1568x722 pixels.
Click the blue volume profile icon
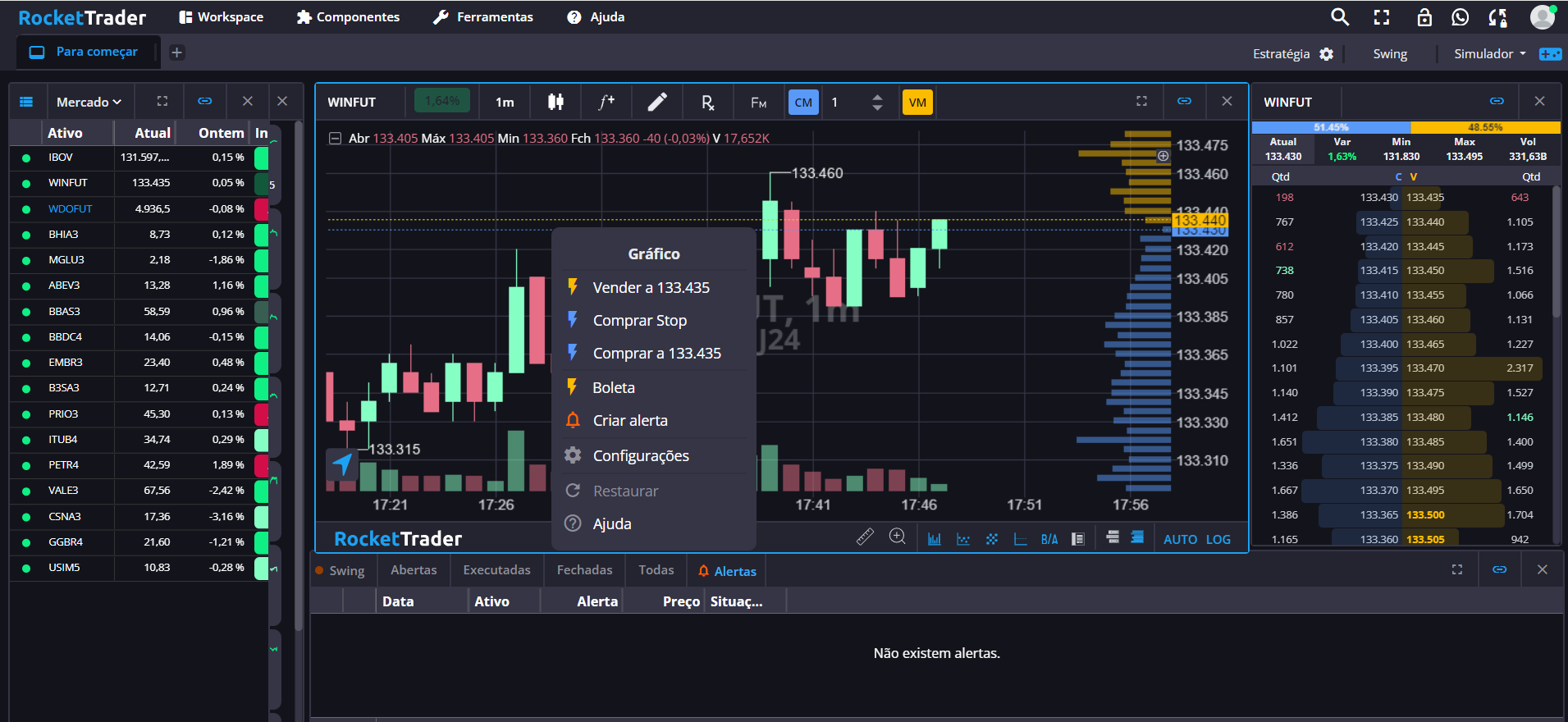click(x=1137, y=537)
